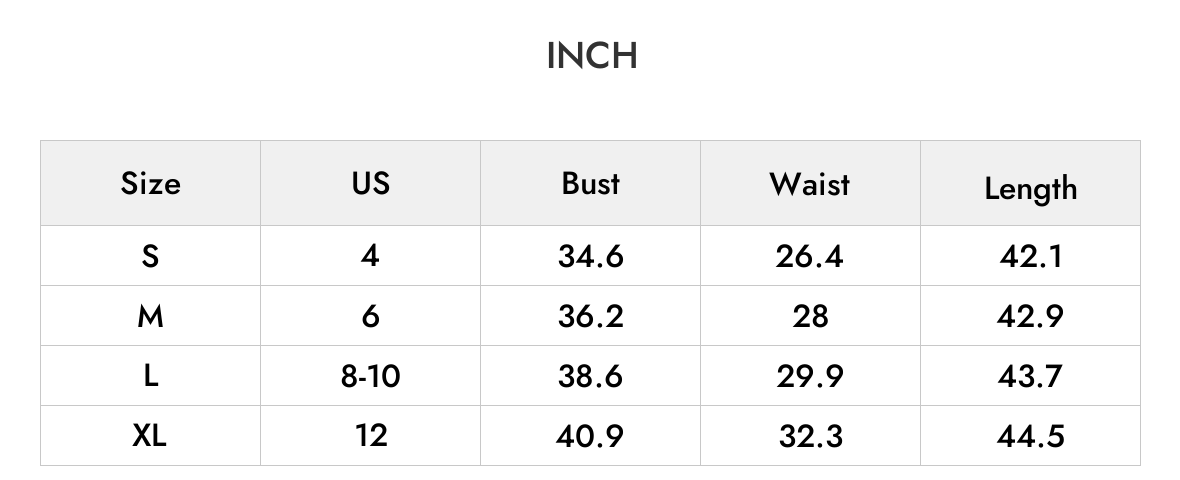This screenshot has height=480, width=1180.
Task: Select the M size row label
Action: 151,316
